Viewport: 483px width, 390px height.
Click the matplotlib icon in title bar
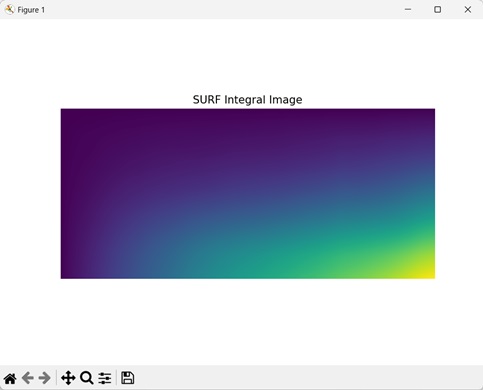click(x=9, y=10)
